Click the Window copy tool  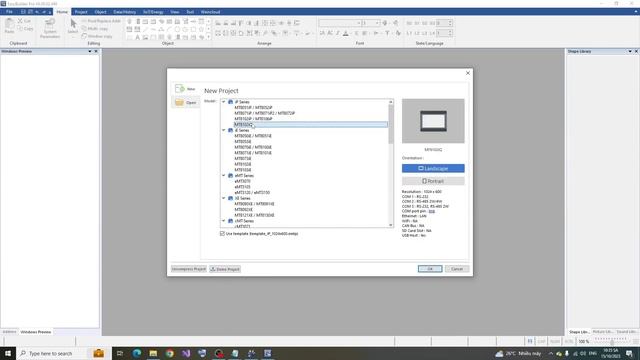coord(97,36)
